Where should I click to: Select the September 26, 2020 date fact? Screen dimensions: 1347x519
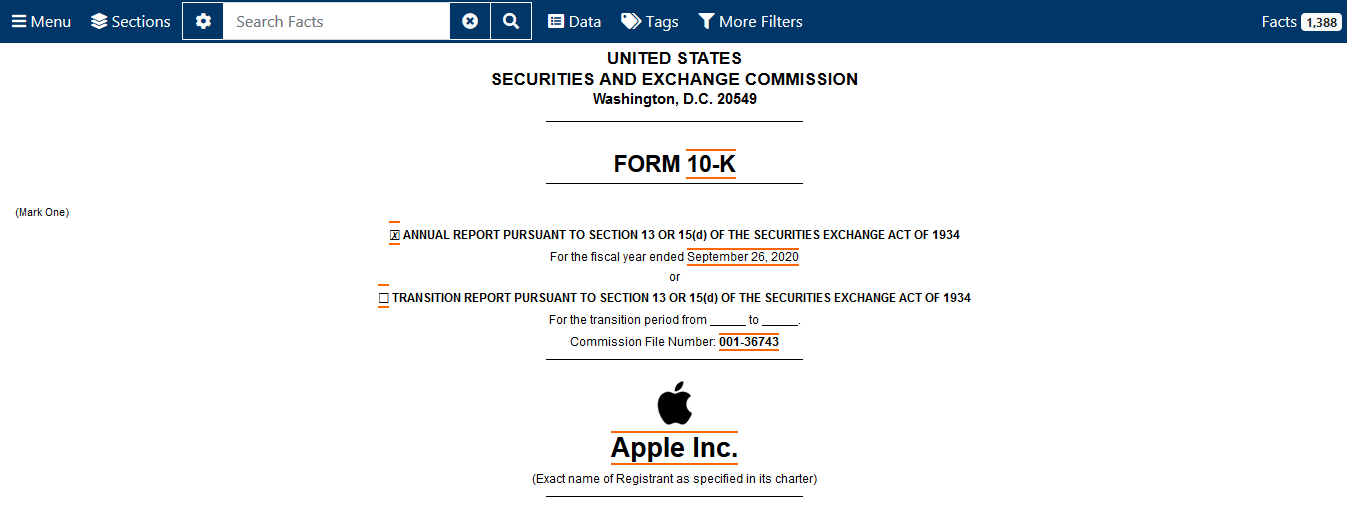743,257
